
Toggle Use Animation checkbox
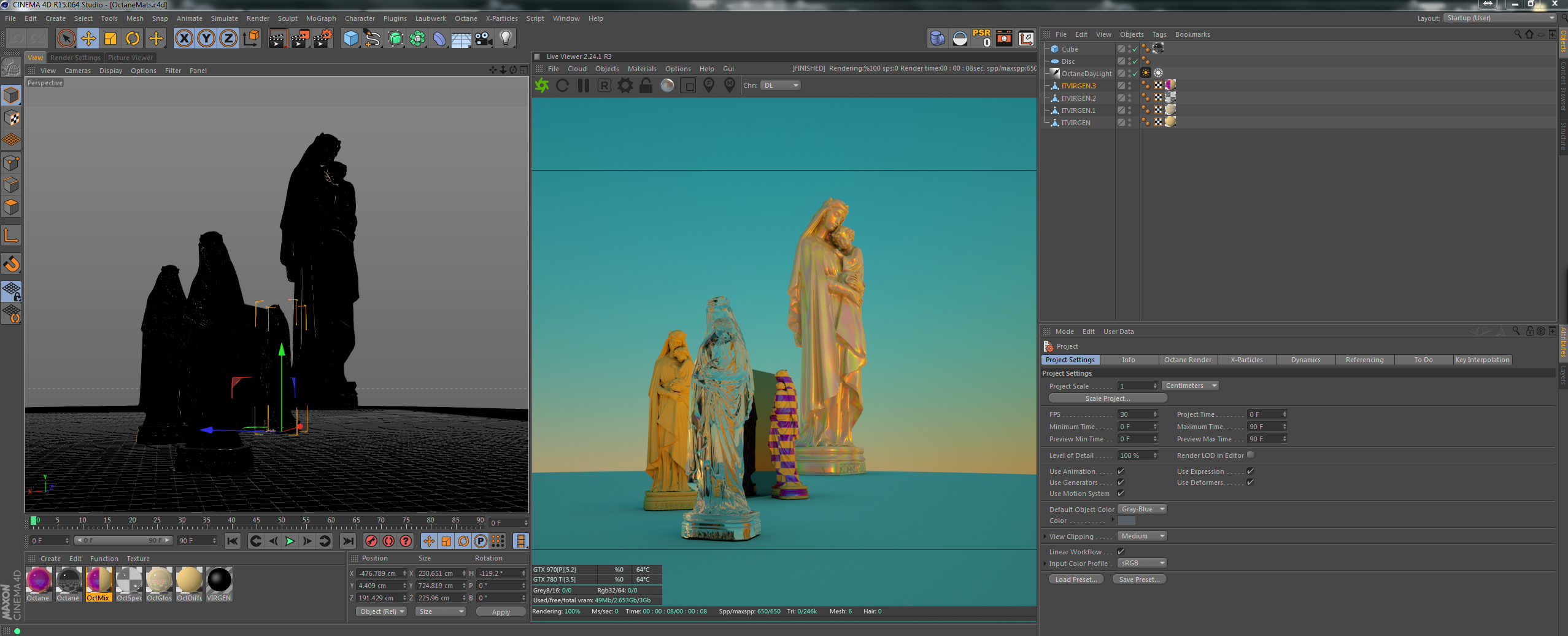point(1121,471)
